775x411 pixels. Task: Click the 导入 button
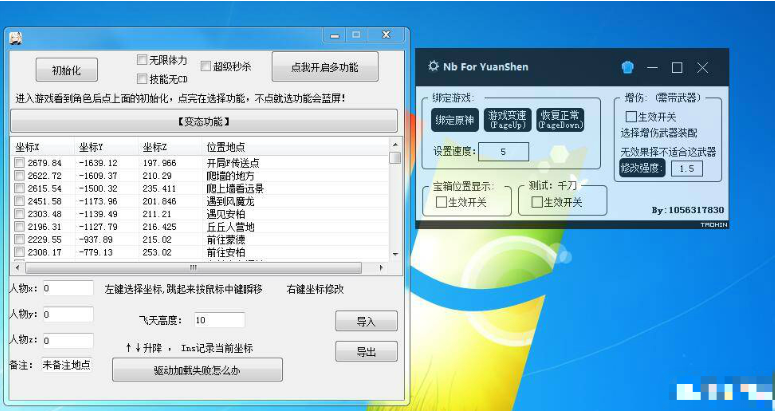click(366, 322)
